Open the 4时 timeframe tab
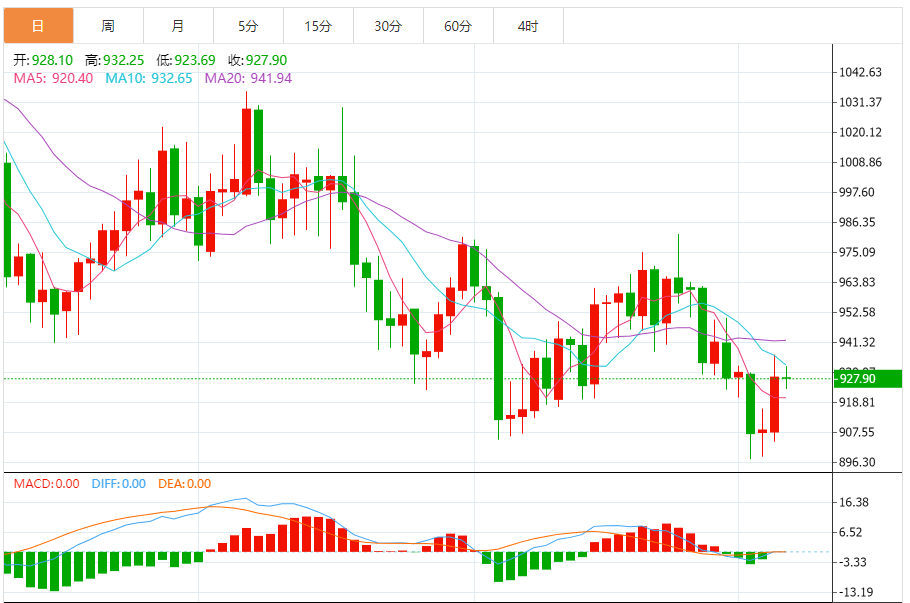Viewport: 910px width, 603px height. tap(529, 26)
